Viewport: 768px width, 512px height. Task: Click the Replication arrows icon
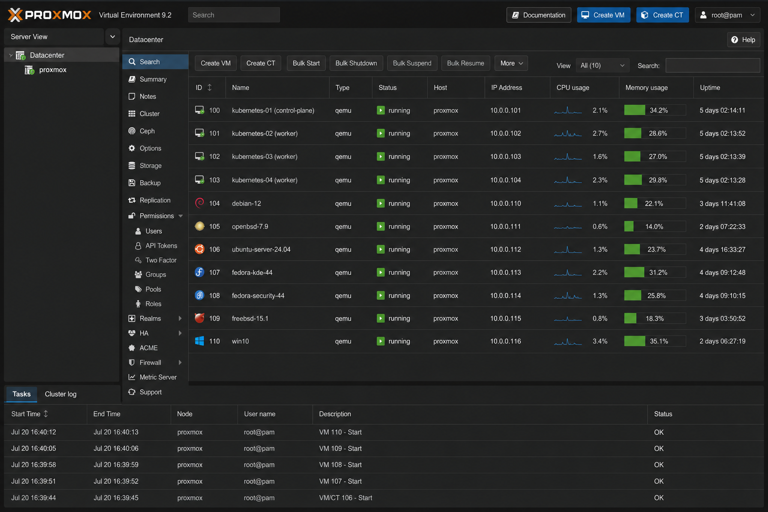click(132, 200)
